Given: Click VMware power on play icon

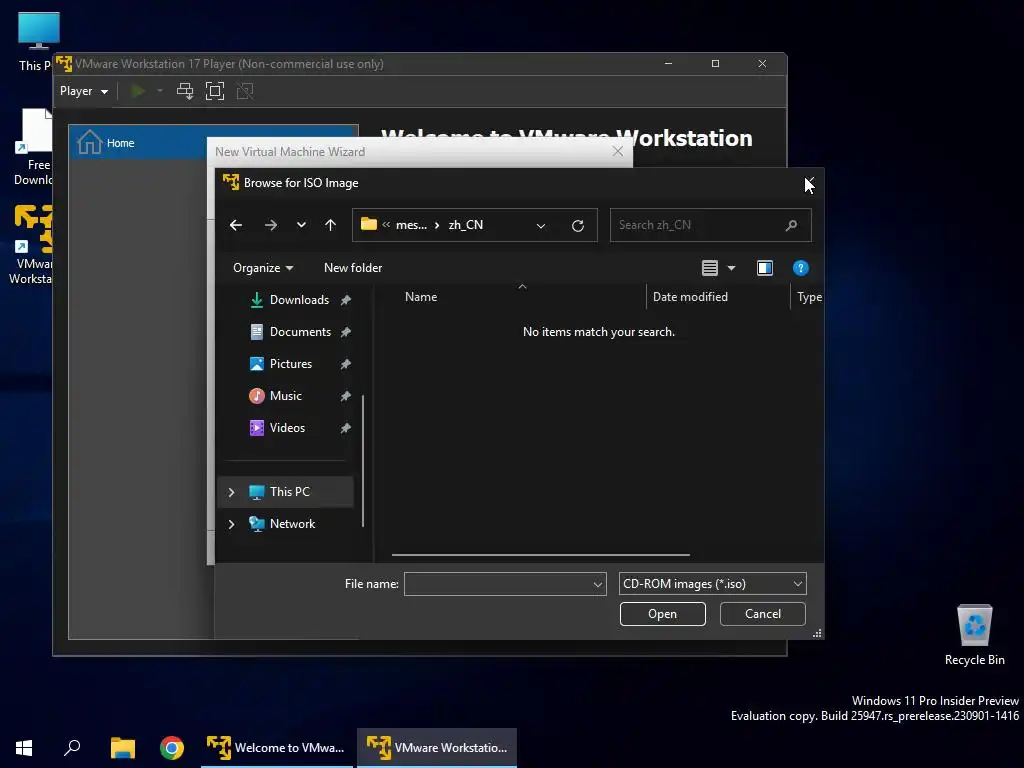Looking at the screenshot, I should click(137, 91).
